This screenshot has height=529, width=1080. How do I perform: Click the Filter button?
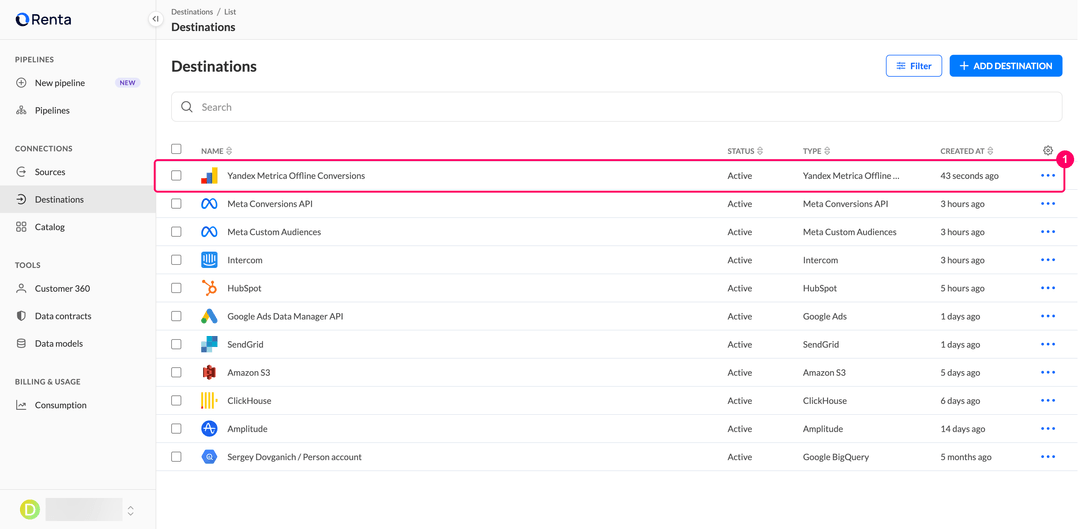(913, 66)
